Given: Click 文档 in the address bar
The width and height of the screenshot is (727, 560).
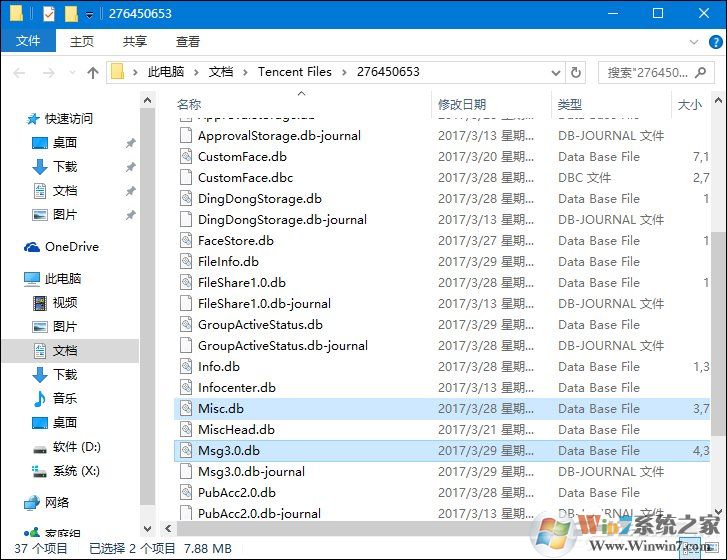Looking at the screenshot, I should (221, 72).
